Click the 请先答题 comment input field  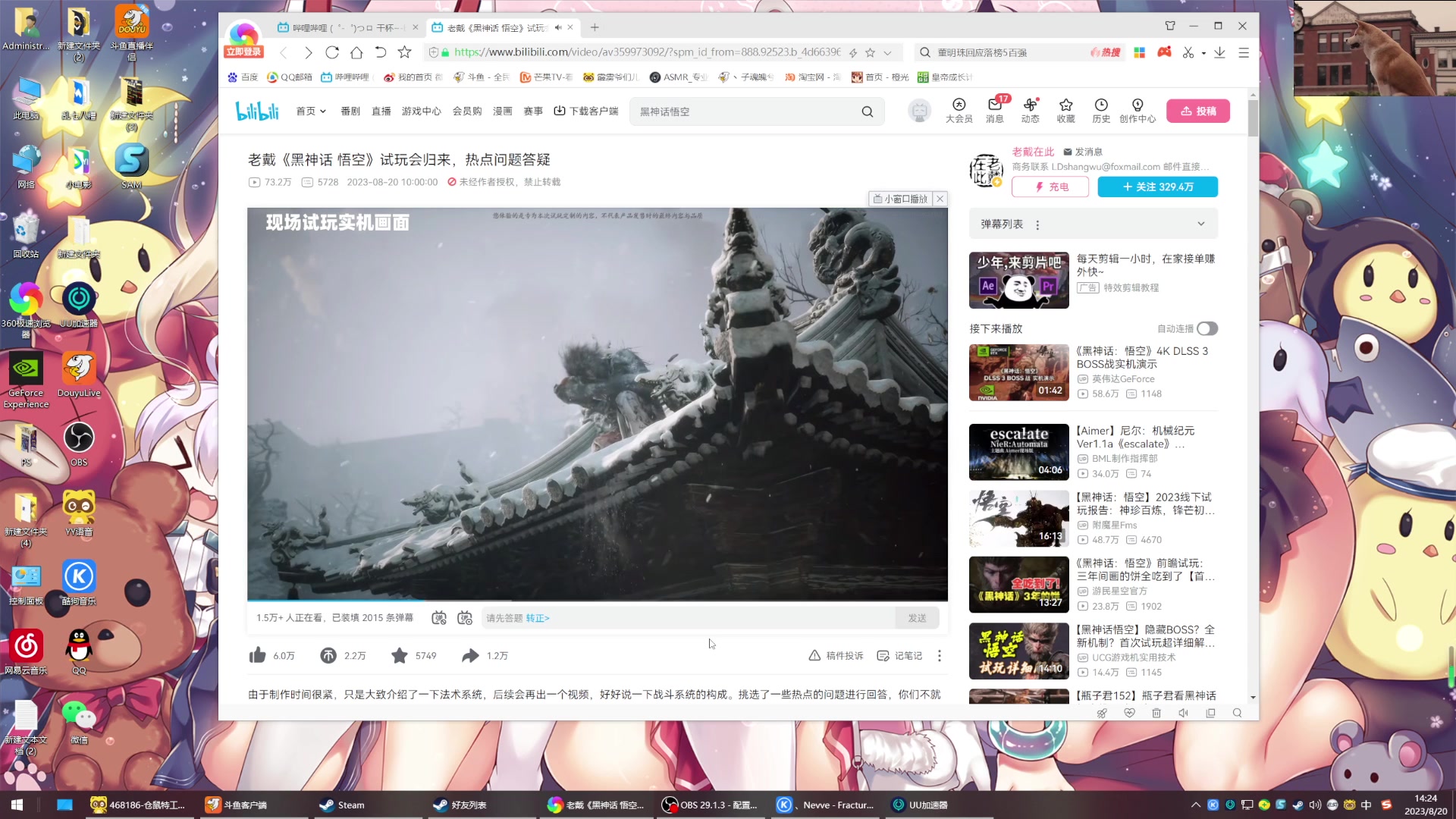(682, 618)
